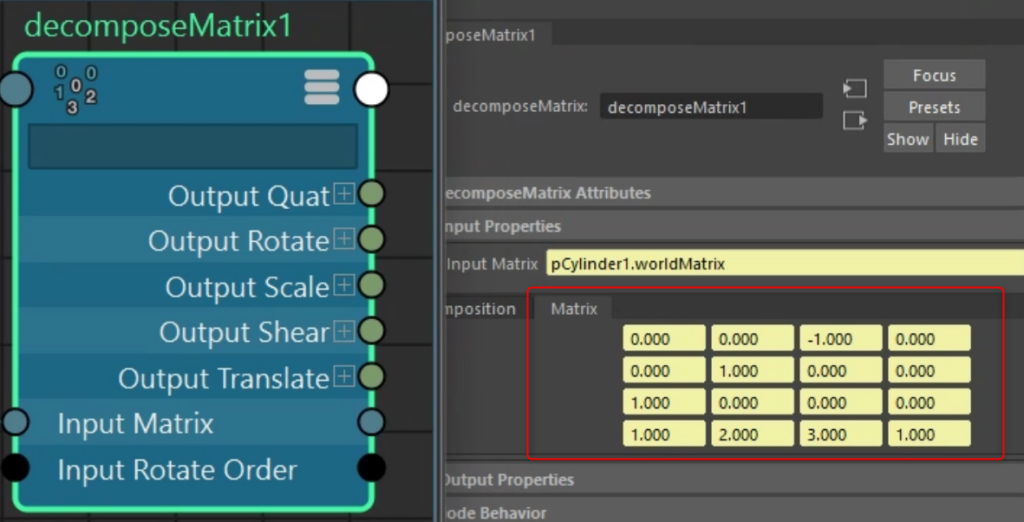Expand the Output Rotate plus box
This screenshot has height=522, width=1024.
point(344,240)
